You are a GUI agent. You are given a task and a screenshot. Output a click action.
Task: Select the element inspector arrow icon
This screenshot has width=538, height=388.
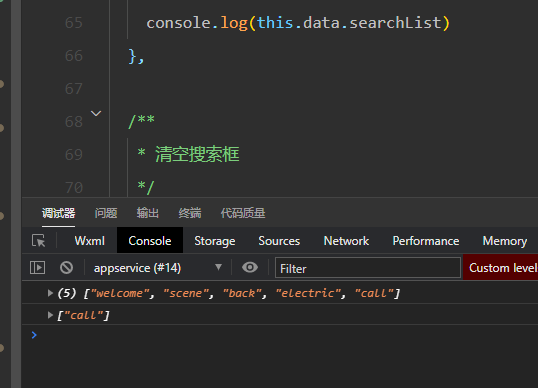[x=38, y=240]
